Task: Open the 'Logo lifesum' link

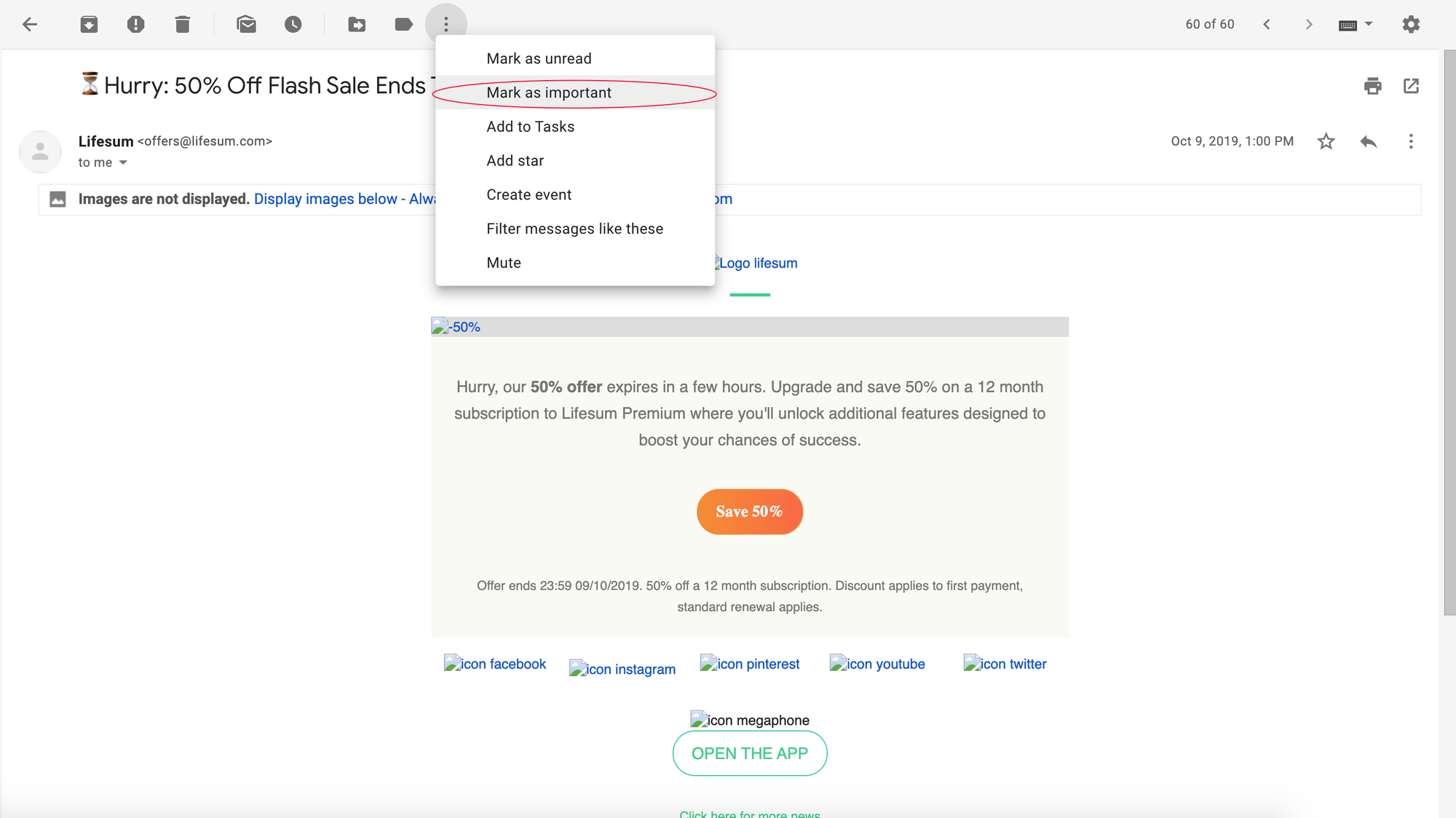Action: coord(756,263)
